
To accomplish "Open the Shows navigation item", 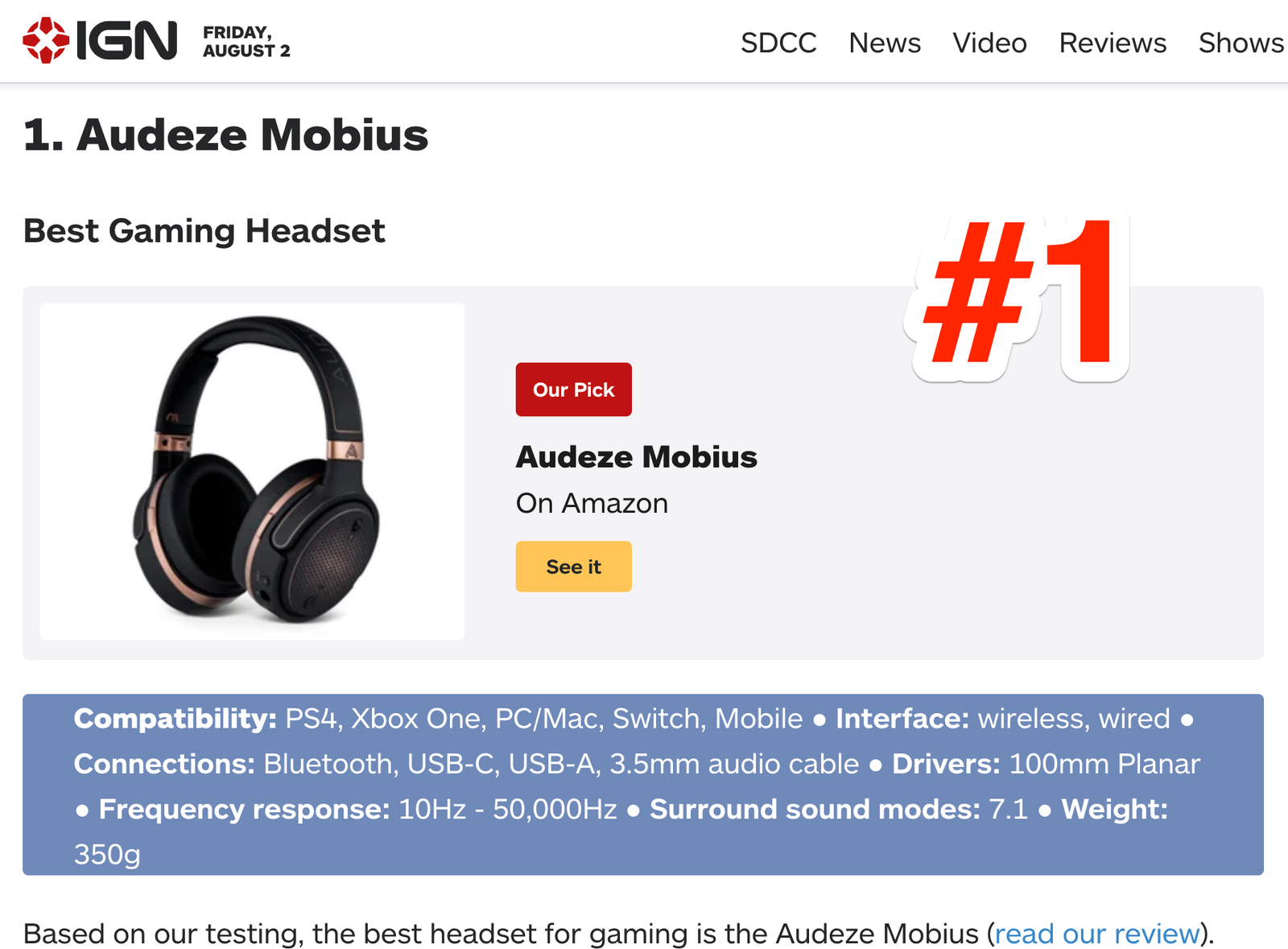I will point(1241,43).
